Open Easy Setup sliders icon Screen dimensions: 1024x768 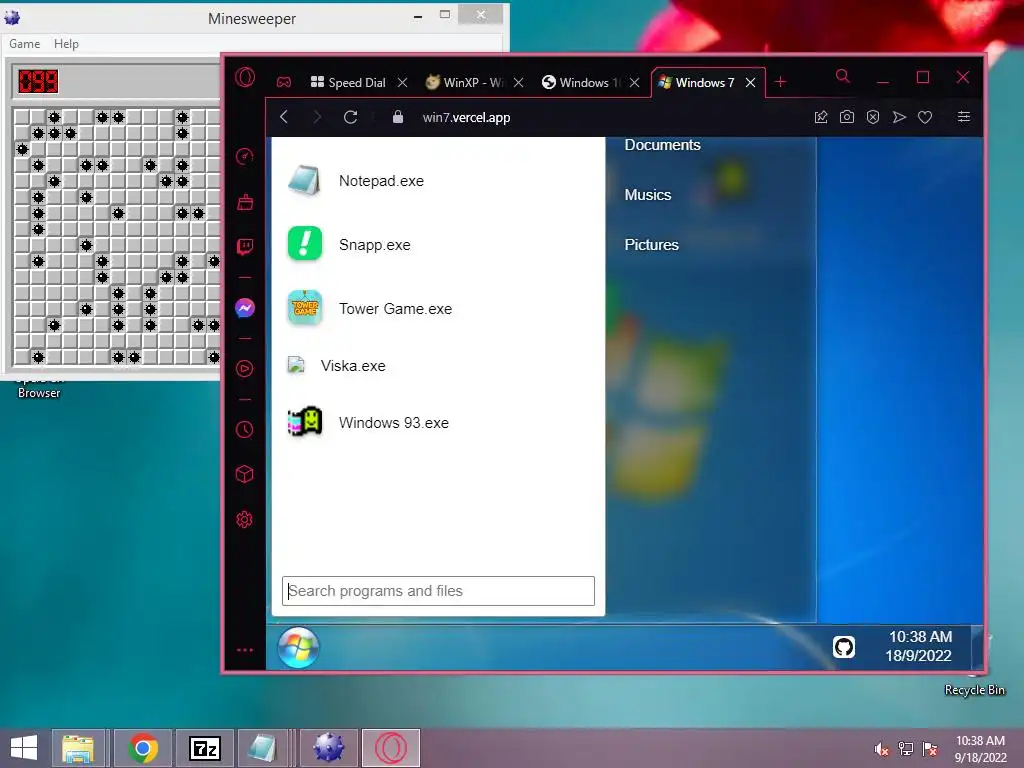(x=964, y=117)
